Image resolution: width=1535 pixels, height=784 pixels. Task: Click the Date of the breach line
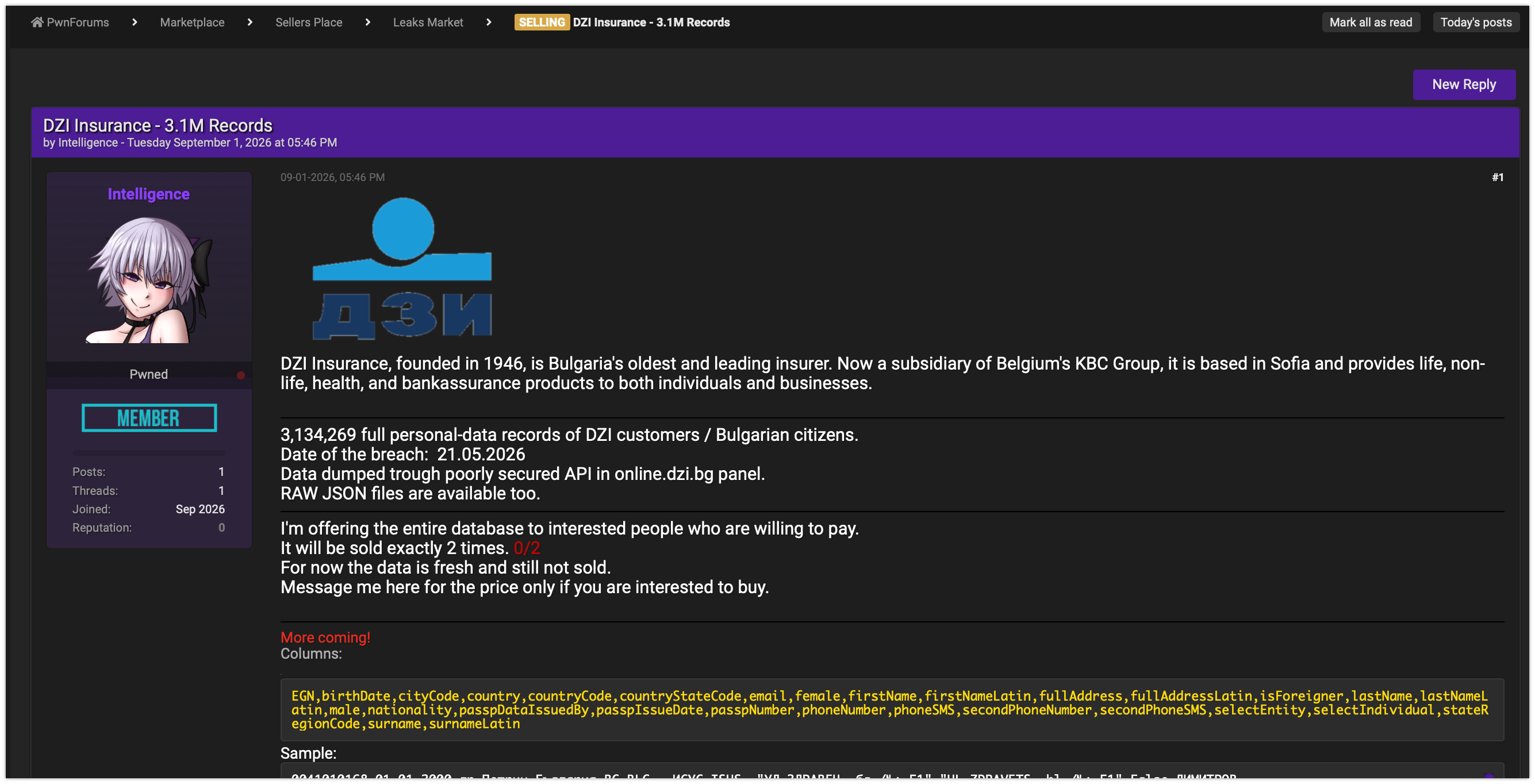(403, 455)
